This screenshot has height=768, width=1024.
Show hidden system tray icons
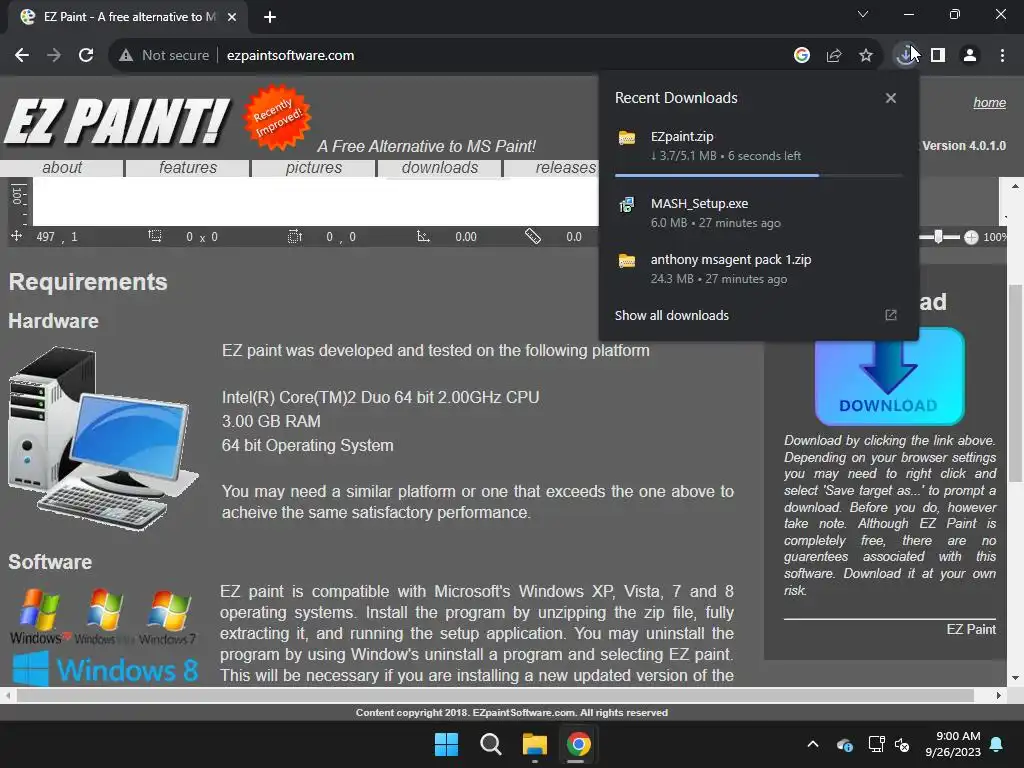click(x=812, y=744)
